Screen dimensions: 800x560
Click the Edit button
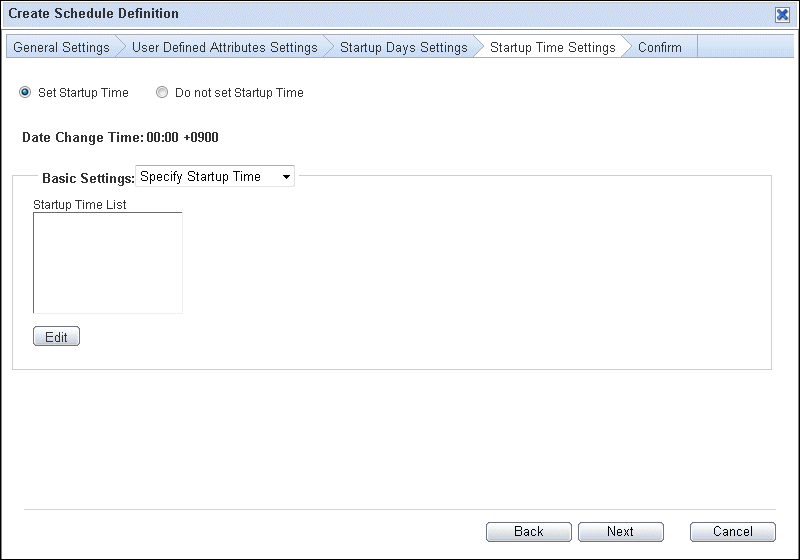point(56,337)
